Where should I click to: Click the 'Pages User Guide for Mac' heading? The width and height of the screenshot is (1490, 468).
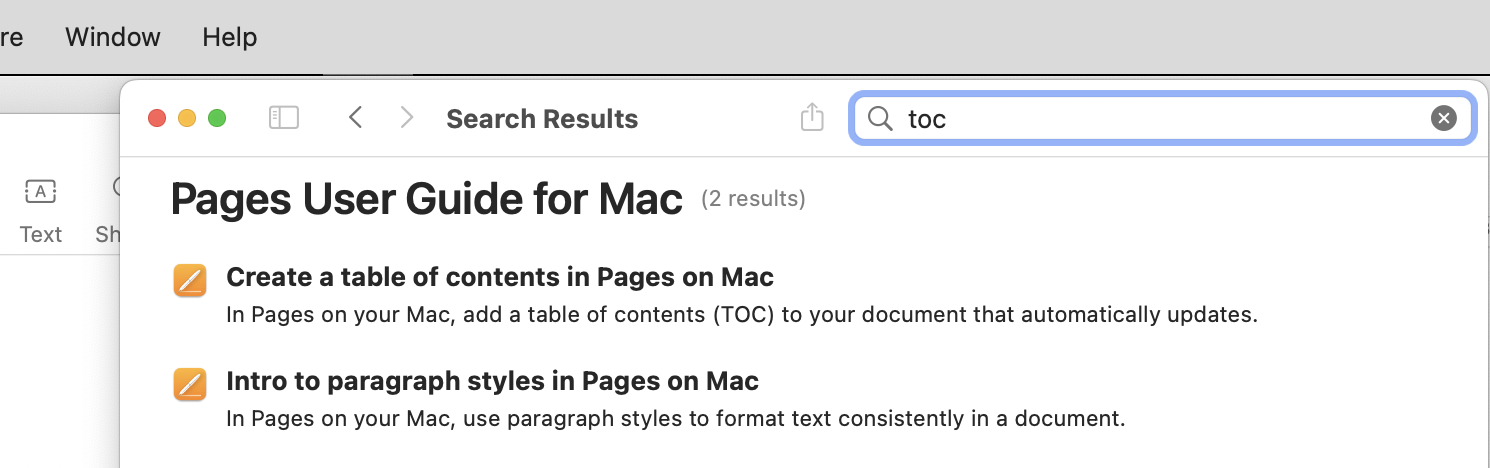[427, 199]
